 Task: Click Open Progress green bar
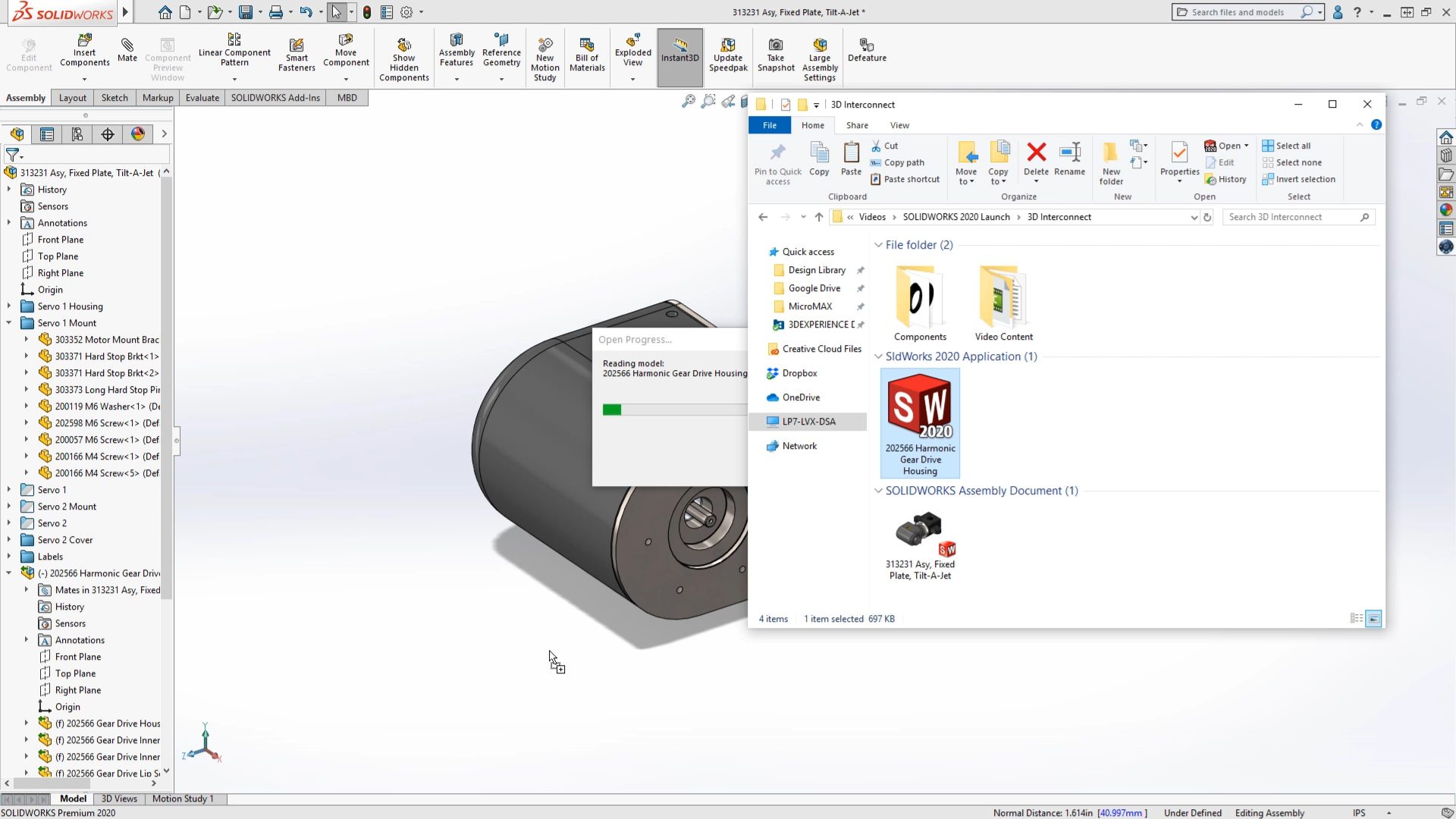612,409
